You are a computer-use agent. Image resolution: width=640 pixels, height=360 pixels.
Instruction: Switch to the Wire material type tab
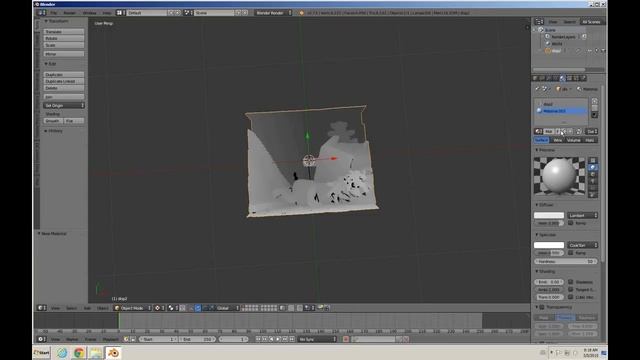pos(558,140)
